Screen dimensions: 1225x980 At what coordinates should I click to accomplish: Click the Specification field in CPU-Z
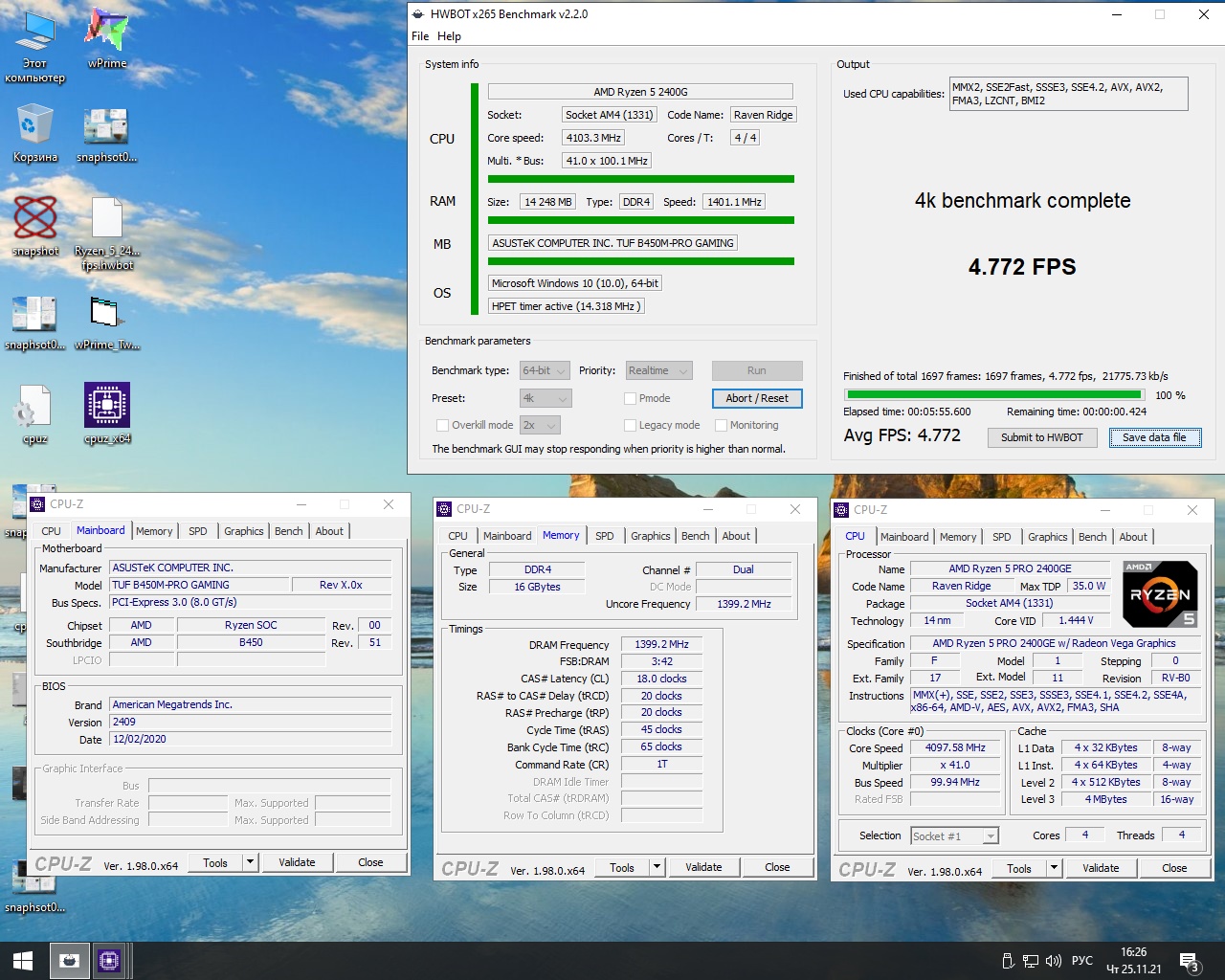1054,643
